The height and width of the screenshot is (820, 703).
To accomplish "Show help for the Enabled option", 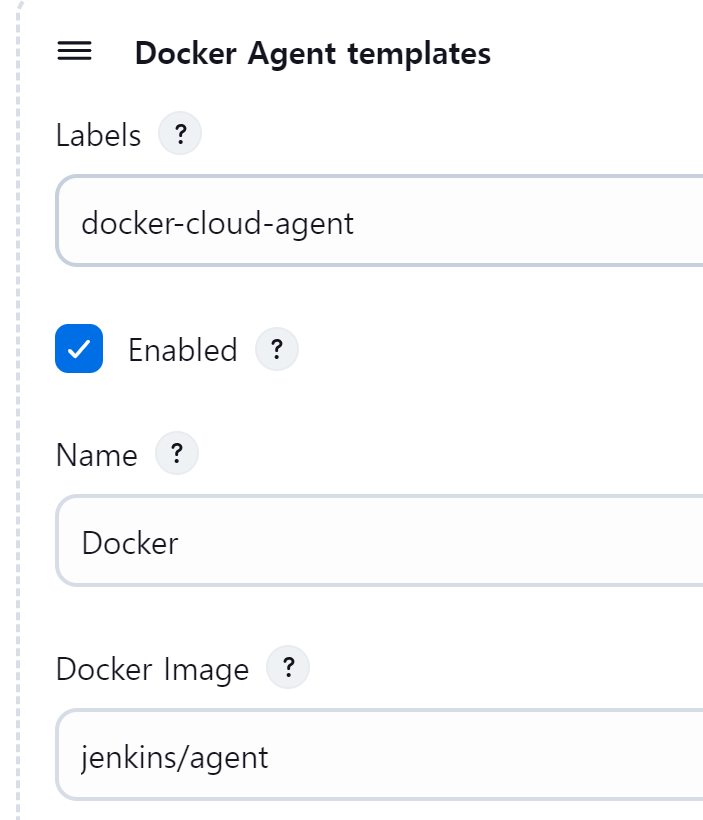I will point(277,349).
